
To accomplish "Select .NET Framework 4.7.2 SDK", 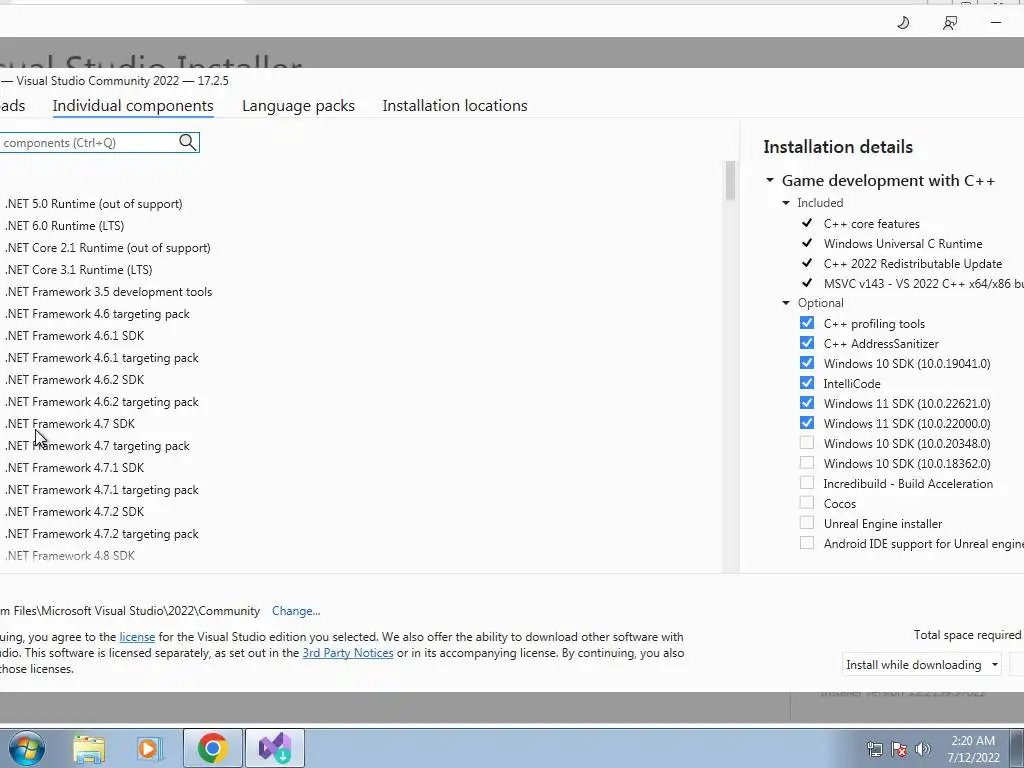I will 74,512.
